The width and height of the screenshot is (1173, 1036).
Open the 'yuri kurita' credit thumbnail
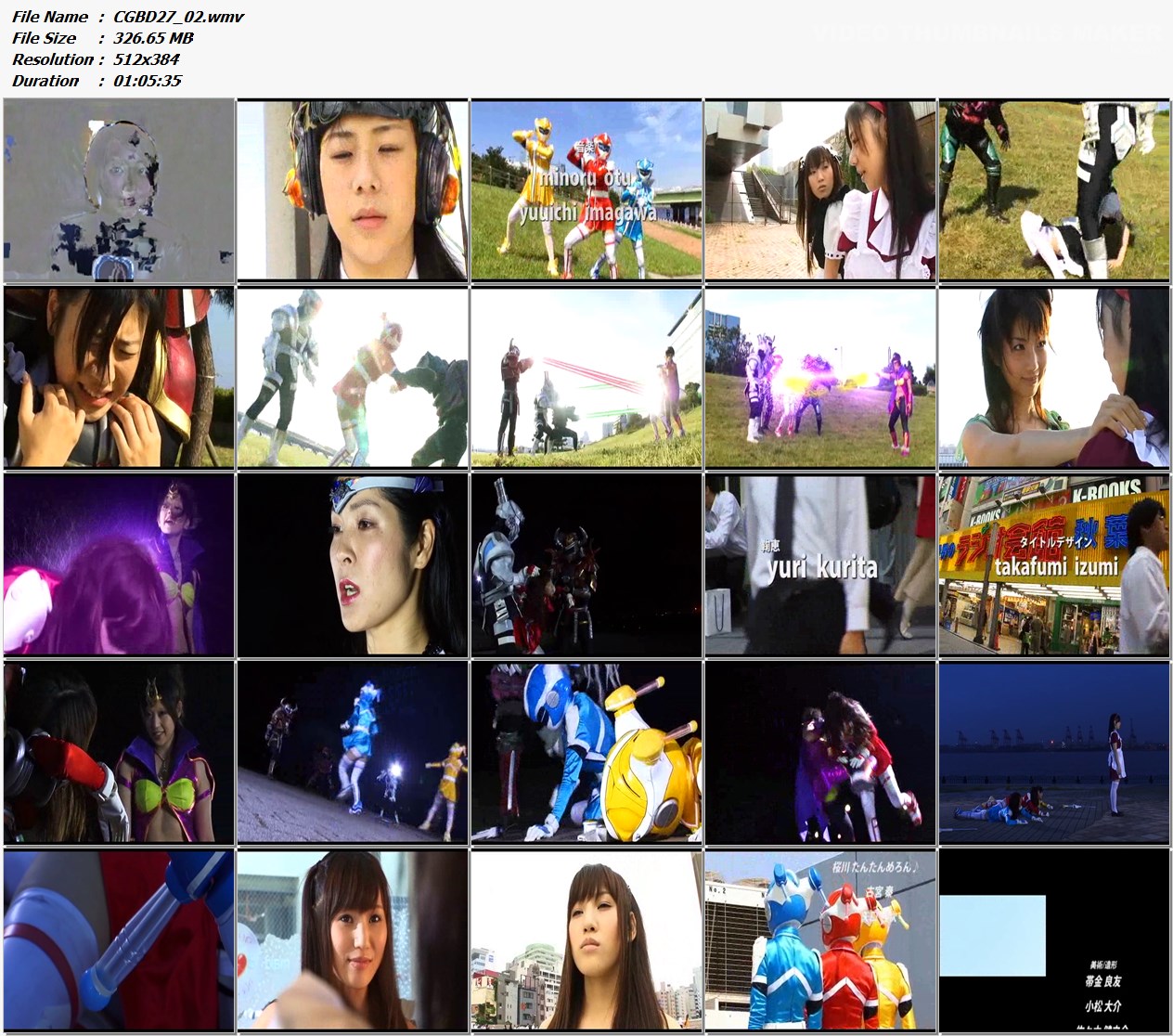820,564
